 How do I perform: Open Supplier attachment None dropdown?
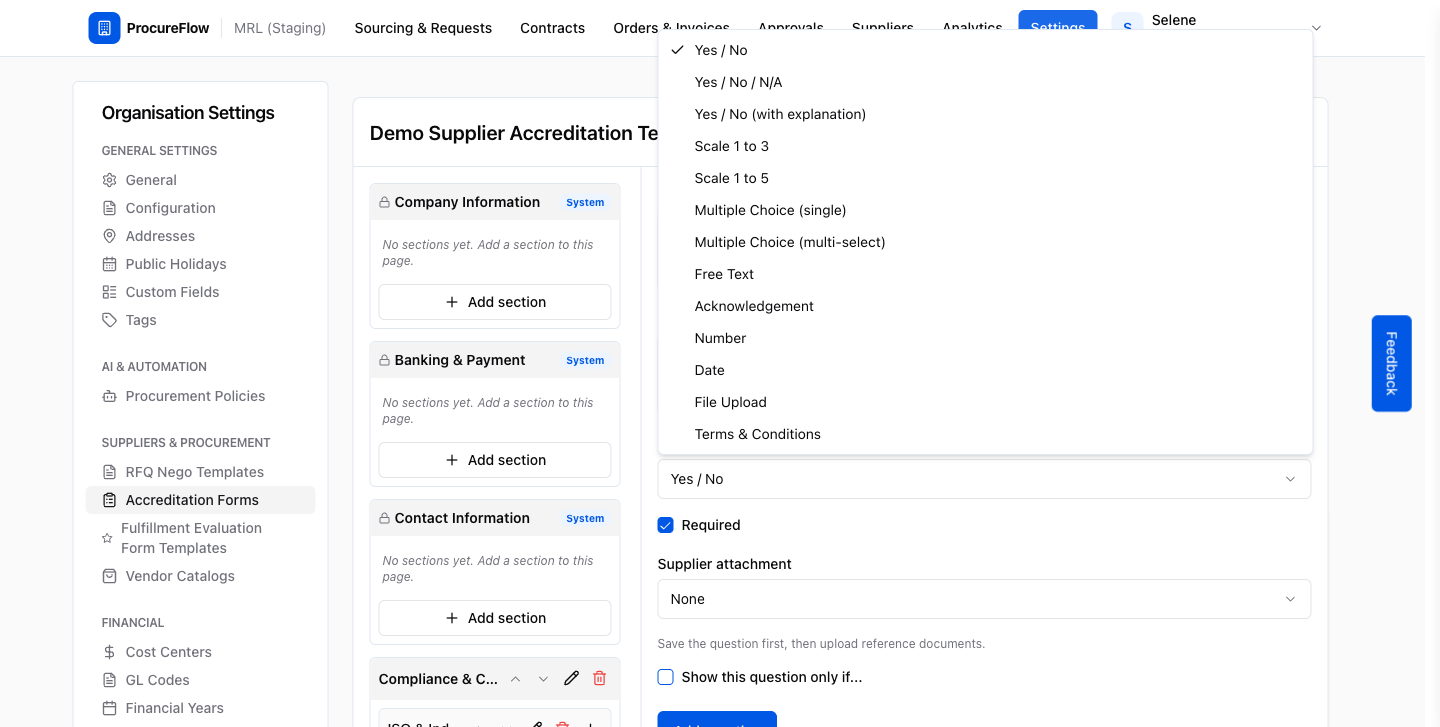point(984,599)
